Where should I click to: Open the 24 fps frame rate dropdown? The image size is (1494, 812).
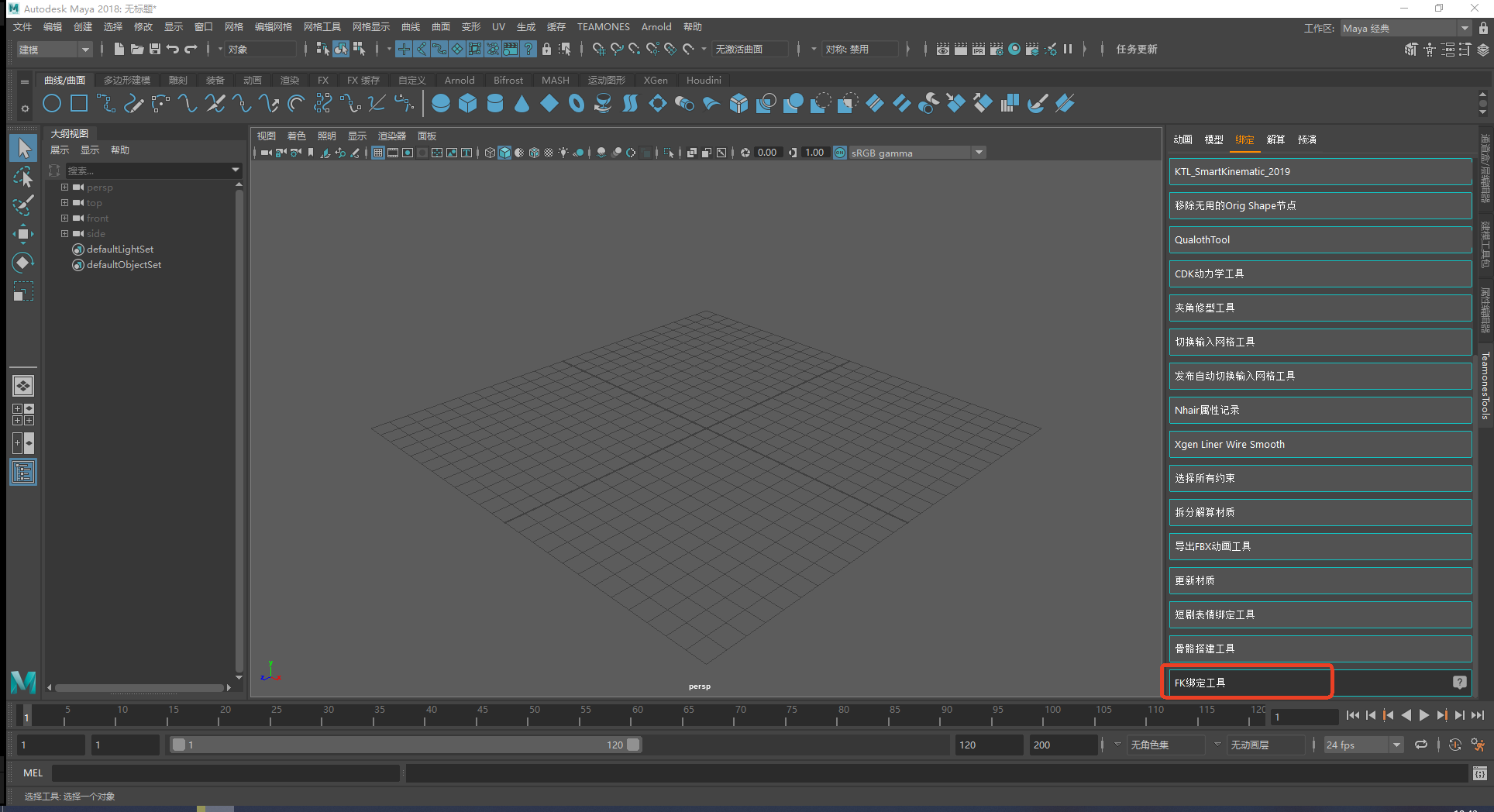pos(1363,745)
